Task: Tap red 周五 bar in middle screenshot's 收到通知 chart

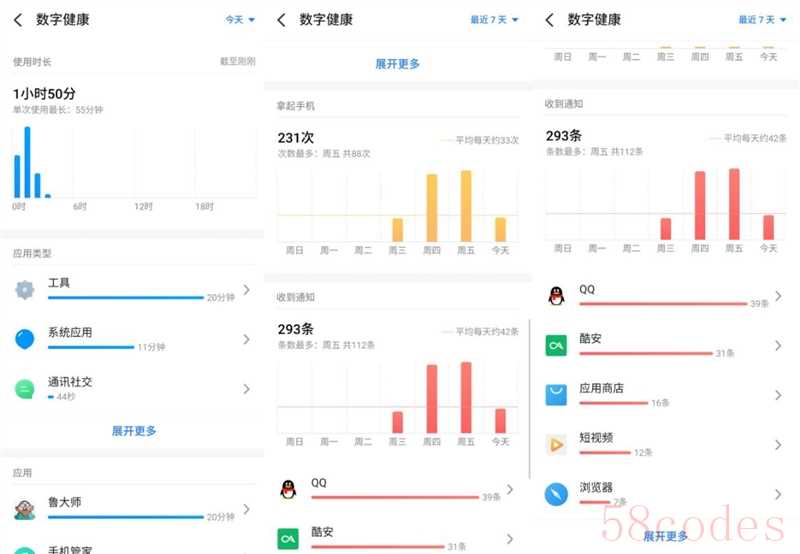Action: [466, 397]
